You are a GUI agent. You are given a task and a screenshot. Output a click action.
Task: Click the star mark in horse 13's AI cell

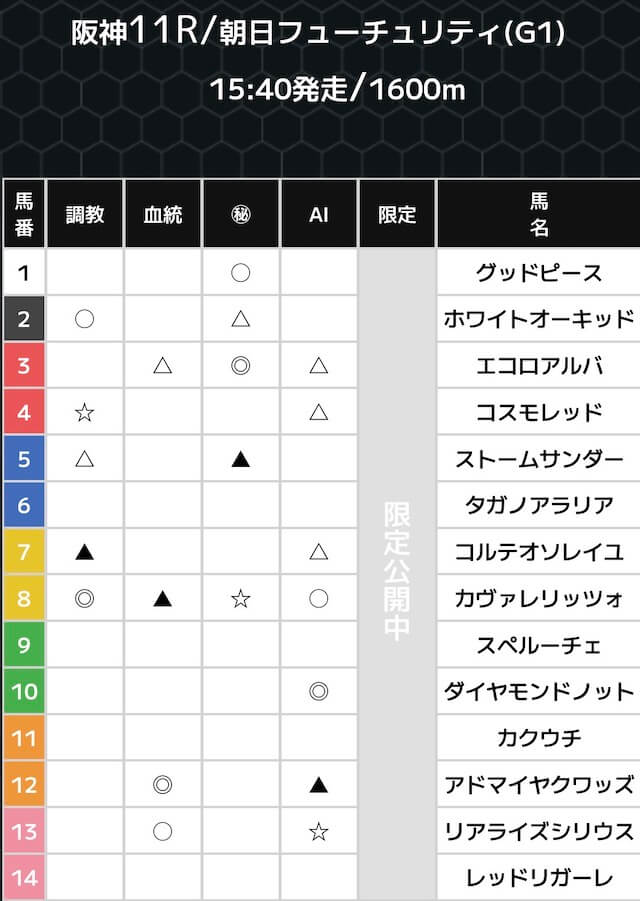click(319, 831)
